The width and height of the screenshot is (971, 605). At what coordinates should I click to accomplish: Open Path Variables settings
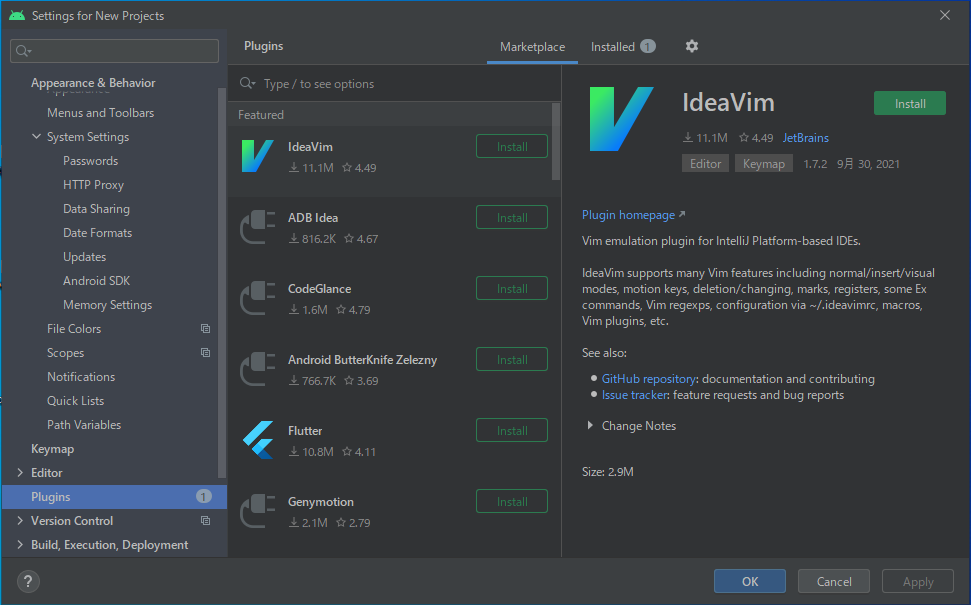tap(84, 425)
